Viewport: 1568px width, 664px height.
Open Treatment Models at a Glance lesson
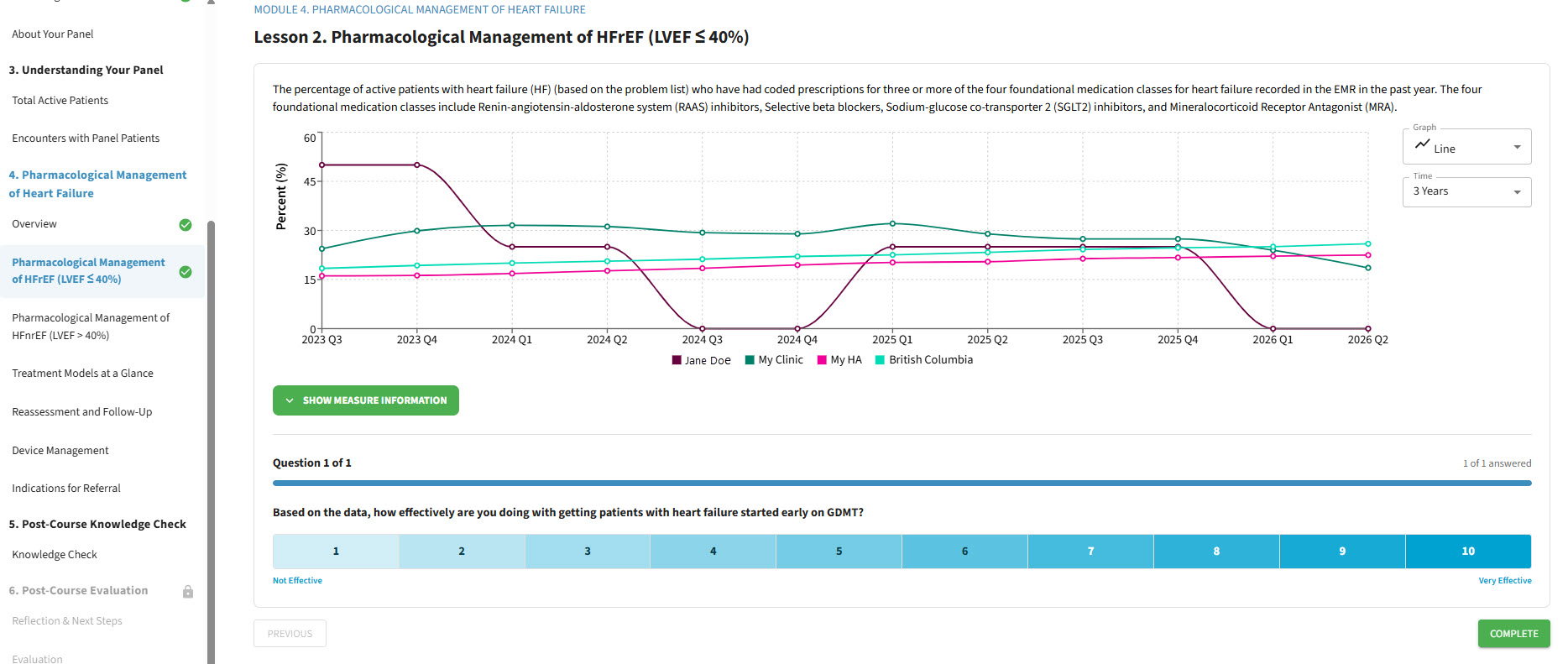click(83, 374)
